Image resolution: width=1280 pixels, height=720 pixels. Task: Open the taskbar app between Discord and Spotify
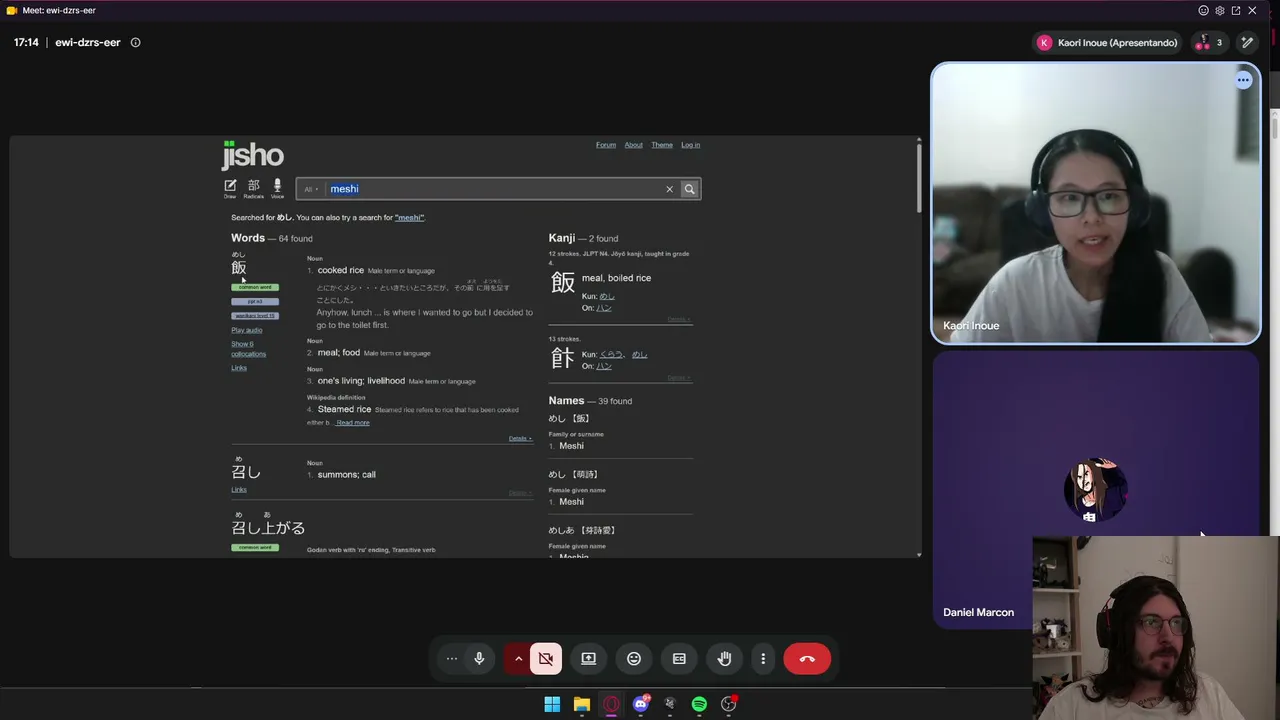[670, 704]
